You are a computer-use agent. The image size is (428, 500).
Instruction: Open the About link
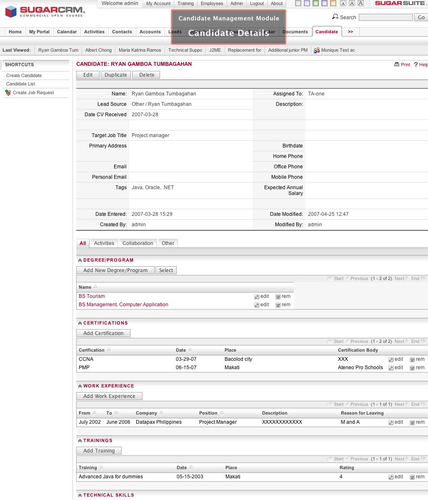tap(276, 3)
